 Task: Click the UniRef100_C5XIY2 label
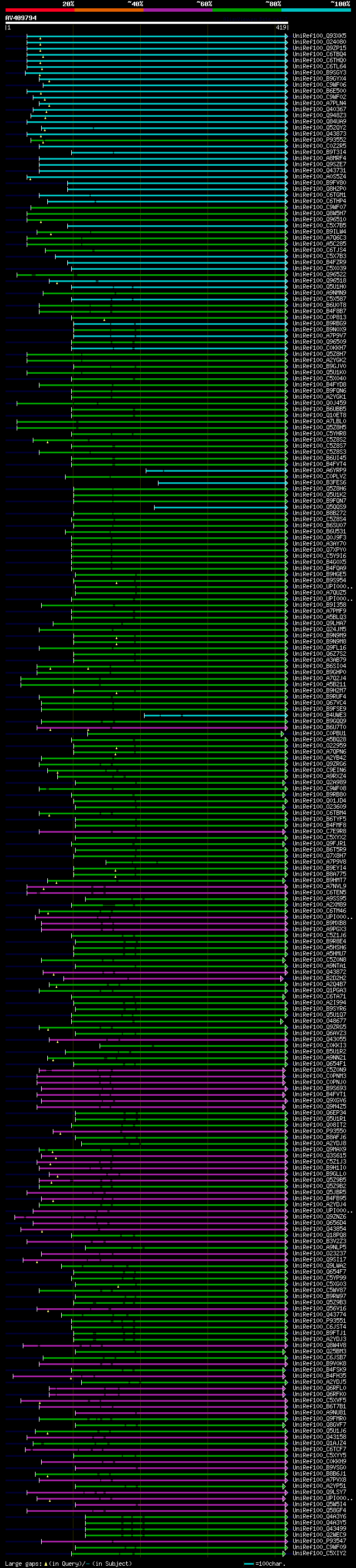(319, 1554)
